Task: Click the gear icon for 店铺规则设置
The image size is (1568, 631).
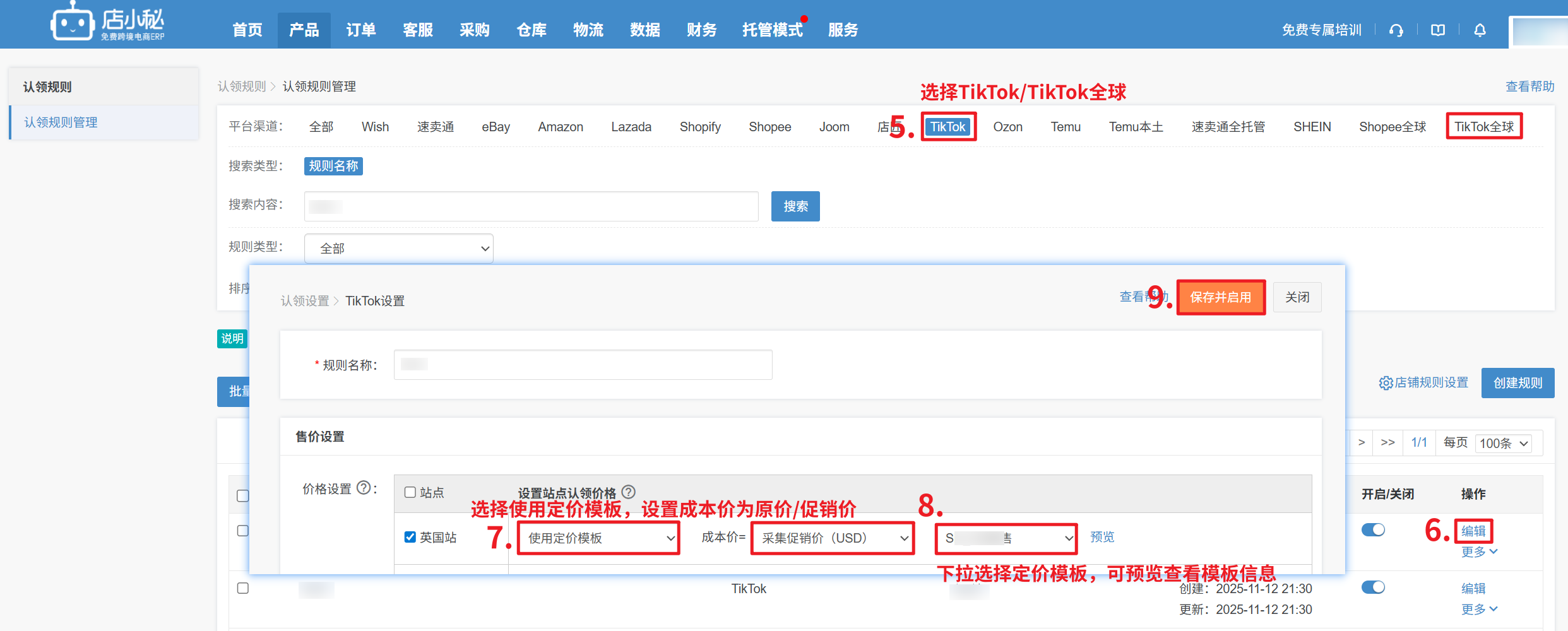Action: [1386, 383]
